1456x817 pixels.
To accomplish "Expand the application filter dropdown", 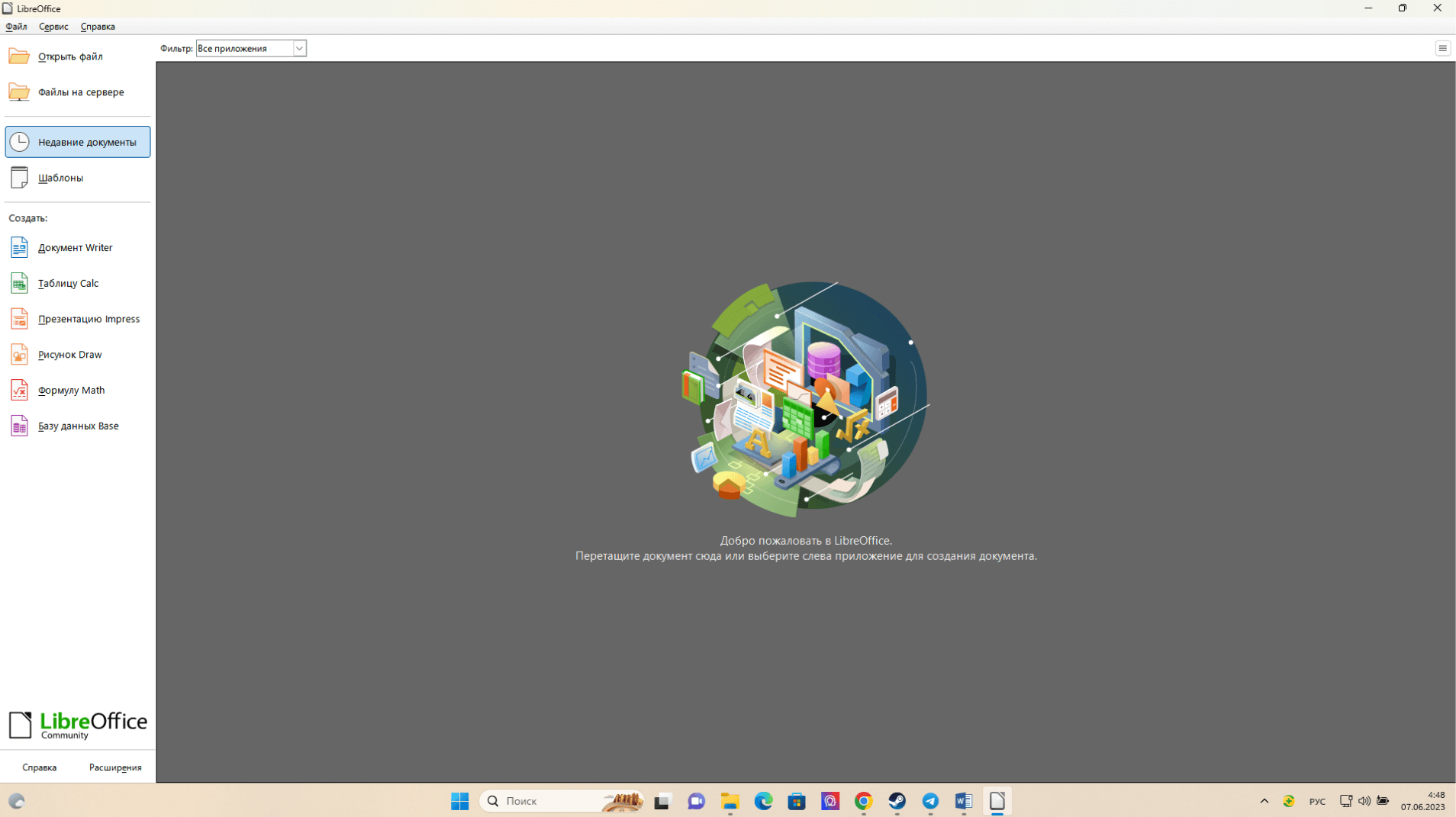I will pyautogui.click(x=299, y=49).
